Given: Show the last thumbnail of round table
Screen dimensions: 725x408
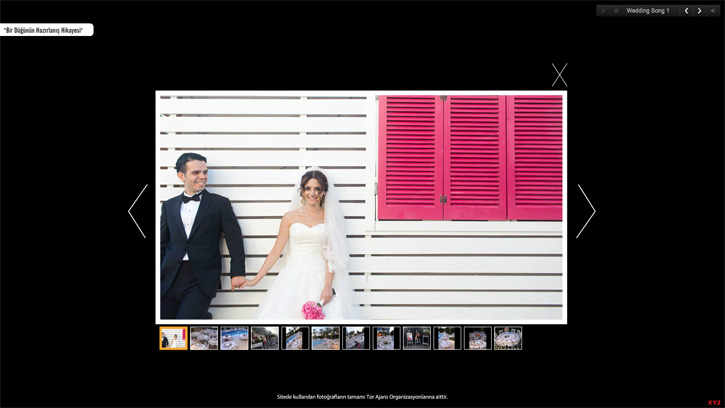Looking at the screenshot, I should coord(508,338).
